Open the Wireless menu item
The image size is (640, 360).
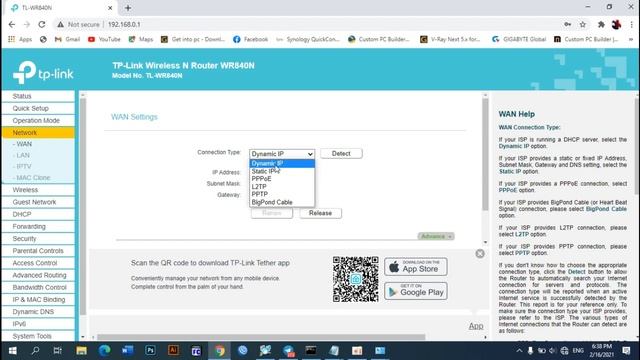(38, 190)
